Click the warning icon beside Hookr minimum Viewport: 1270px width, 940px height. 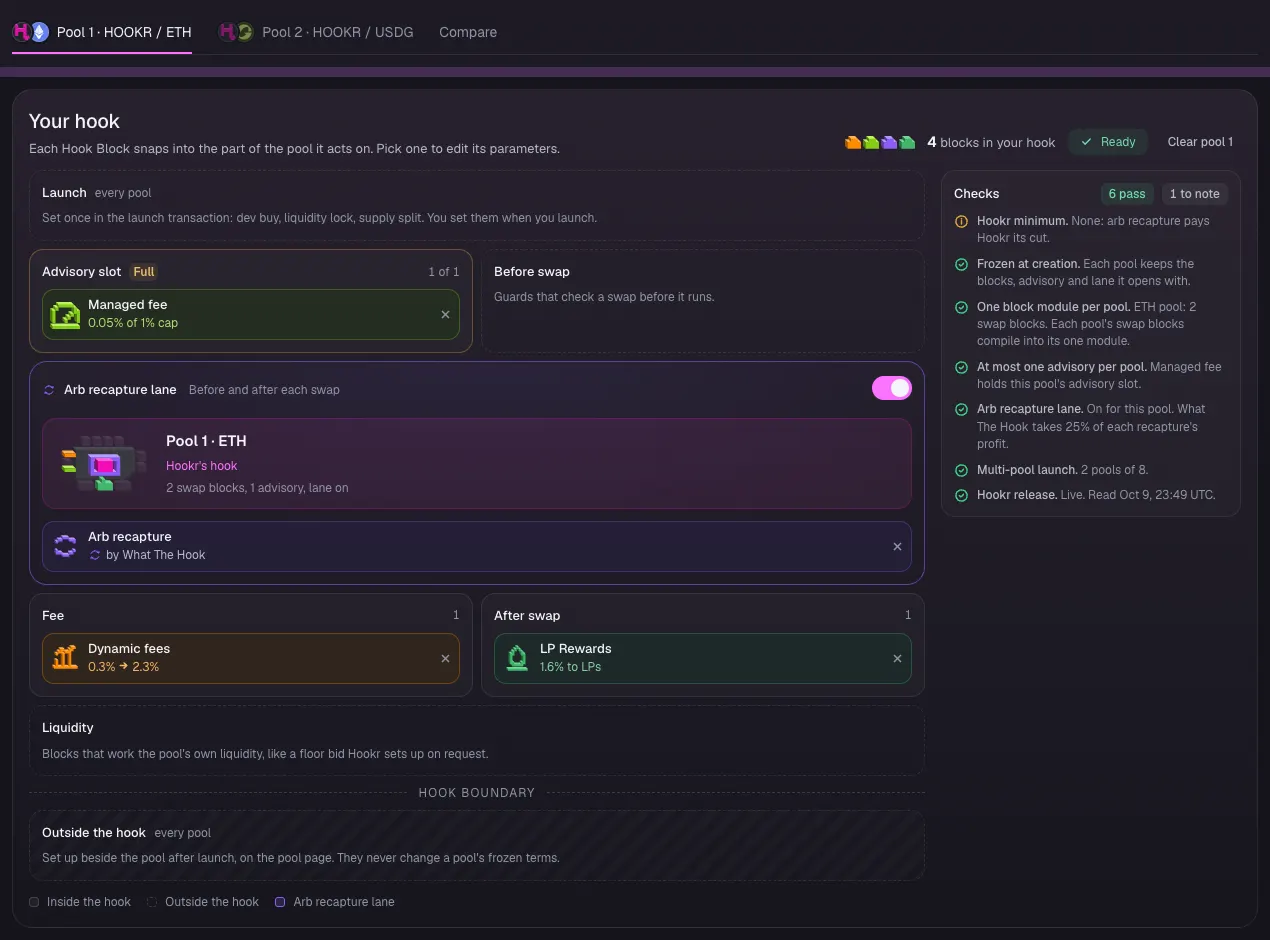pyautogui.click(x=961, y=221)
